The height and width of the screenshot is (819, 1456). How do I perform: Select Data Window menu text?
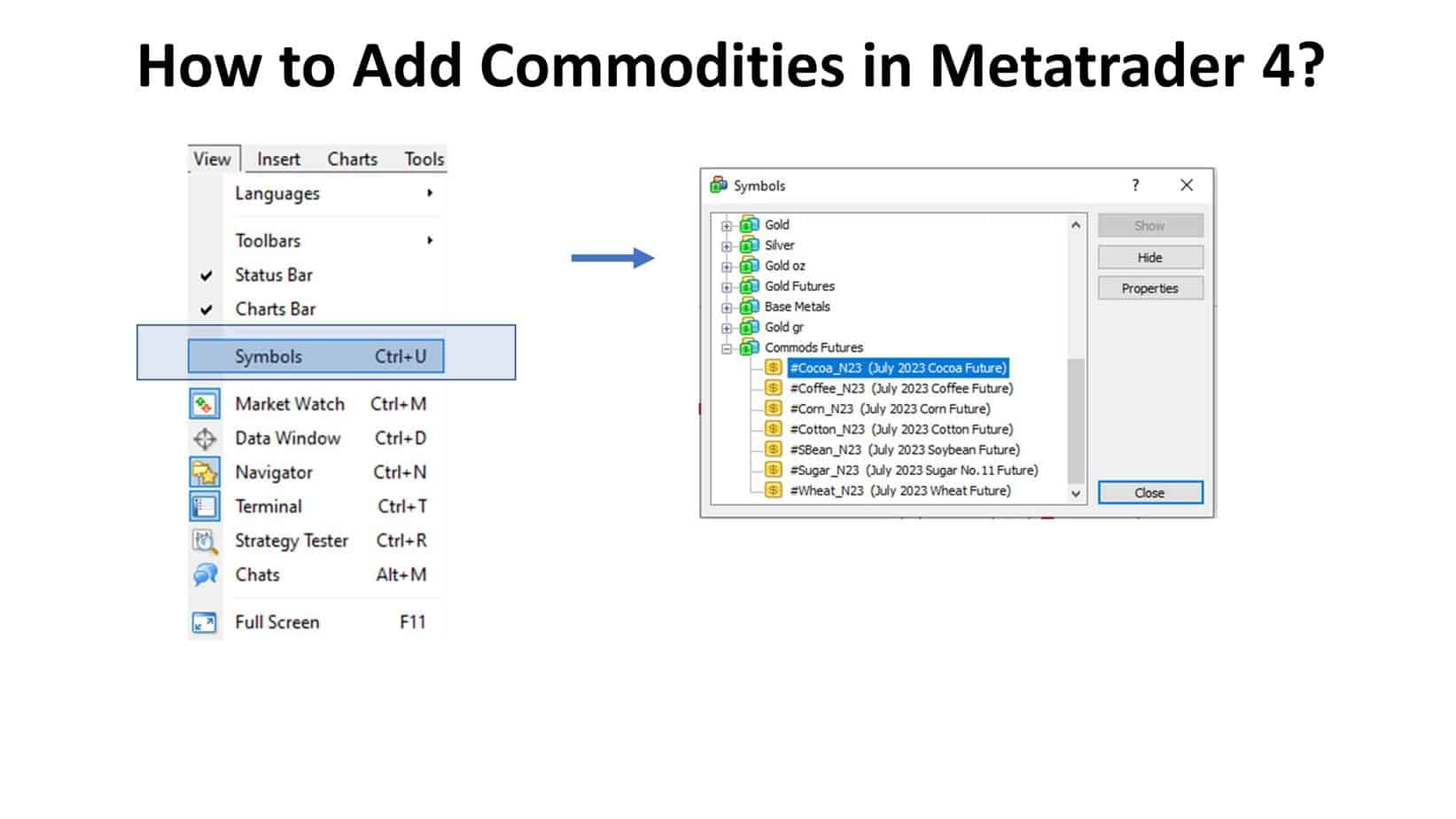(x=288, y=439)
